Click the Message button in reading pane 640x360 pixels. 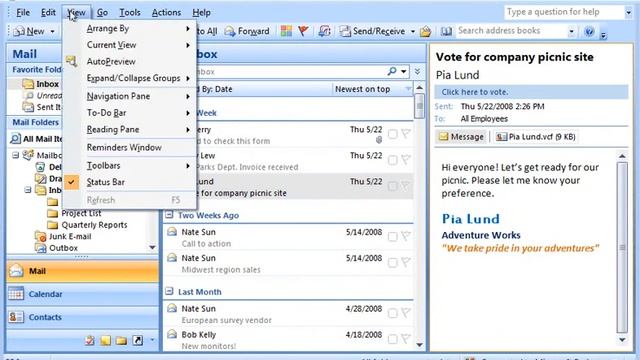(461, 137)
